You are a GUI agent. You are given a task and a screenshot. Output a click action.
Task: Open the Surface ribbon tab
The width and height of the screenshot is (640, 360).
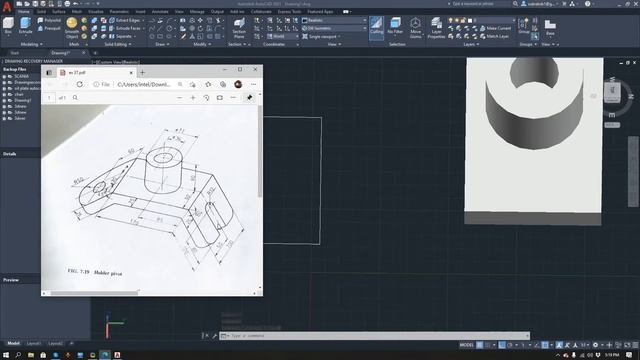click(x=59, y=11)
